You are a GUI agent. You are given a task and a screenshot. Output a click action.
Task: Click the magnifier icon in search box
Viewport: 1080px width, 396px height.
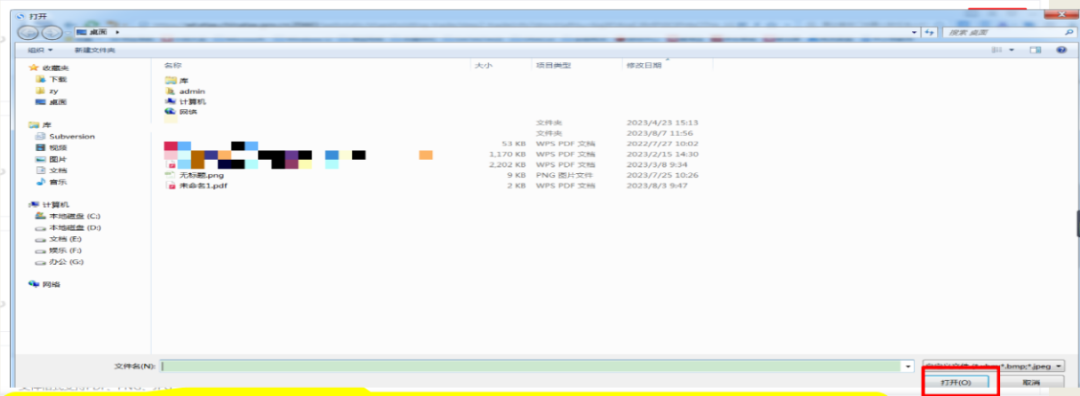point(1068,32)
